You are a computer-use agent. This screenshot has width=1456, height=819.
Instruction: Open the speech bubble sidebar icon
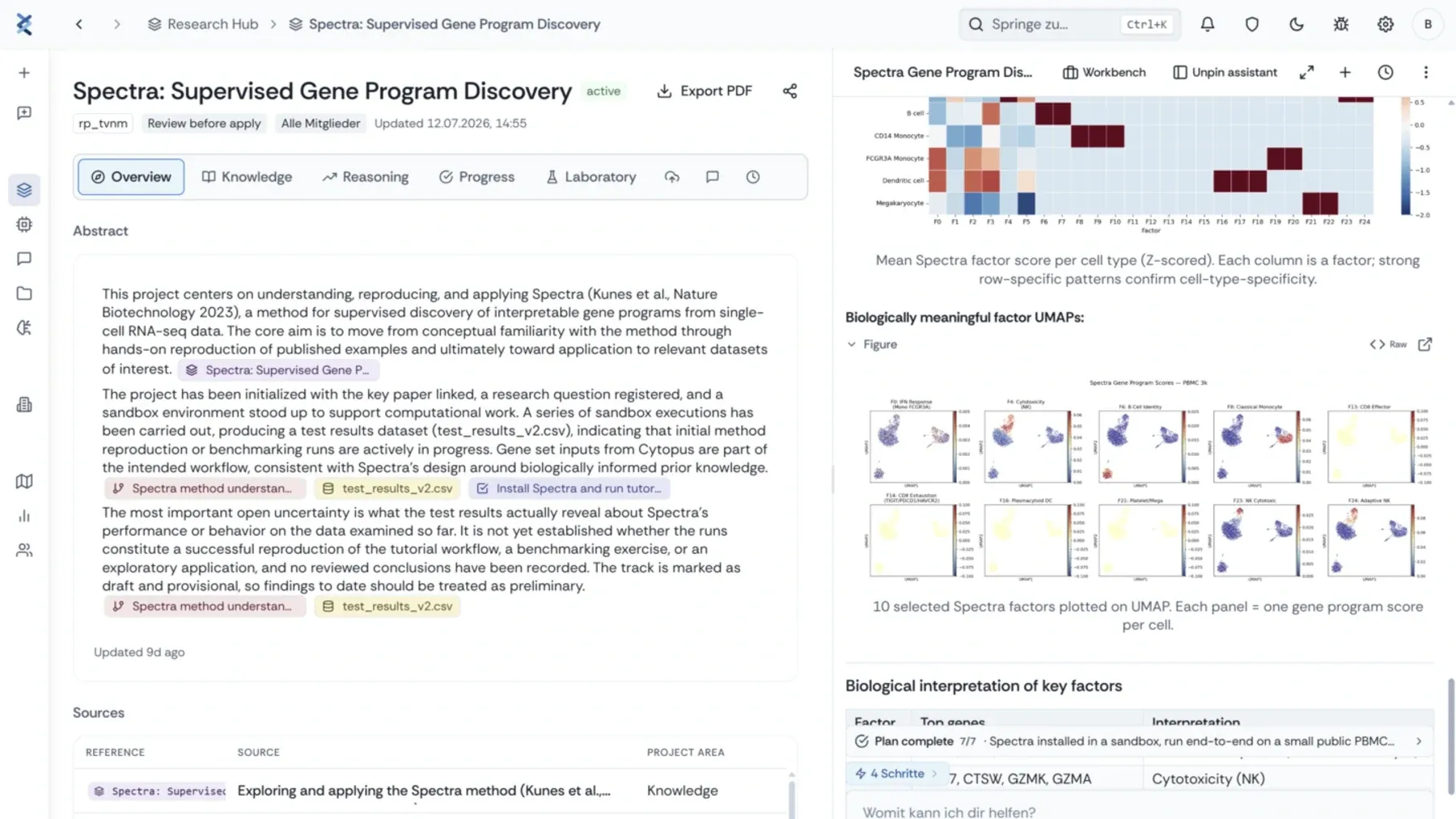click(24, 259)
